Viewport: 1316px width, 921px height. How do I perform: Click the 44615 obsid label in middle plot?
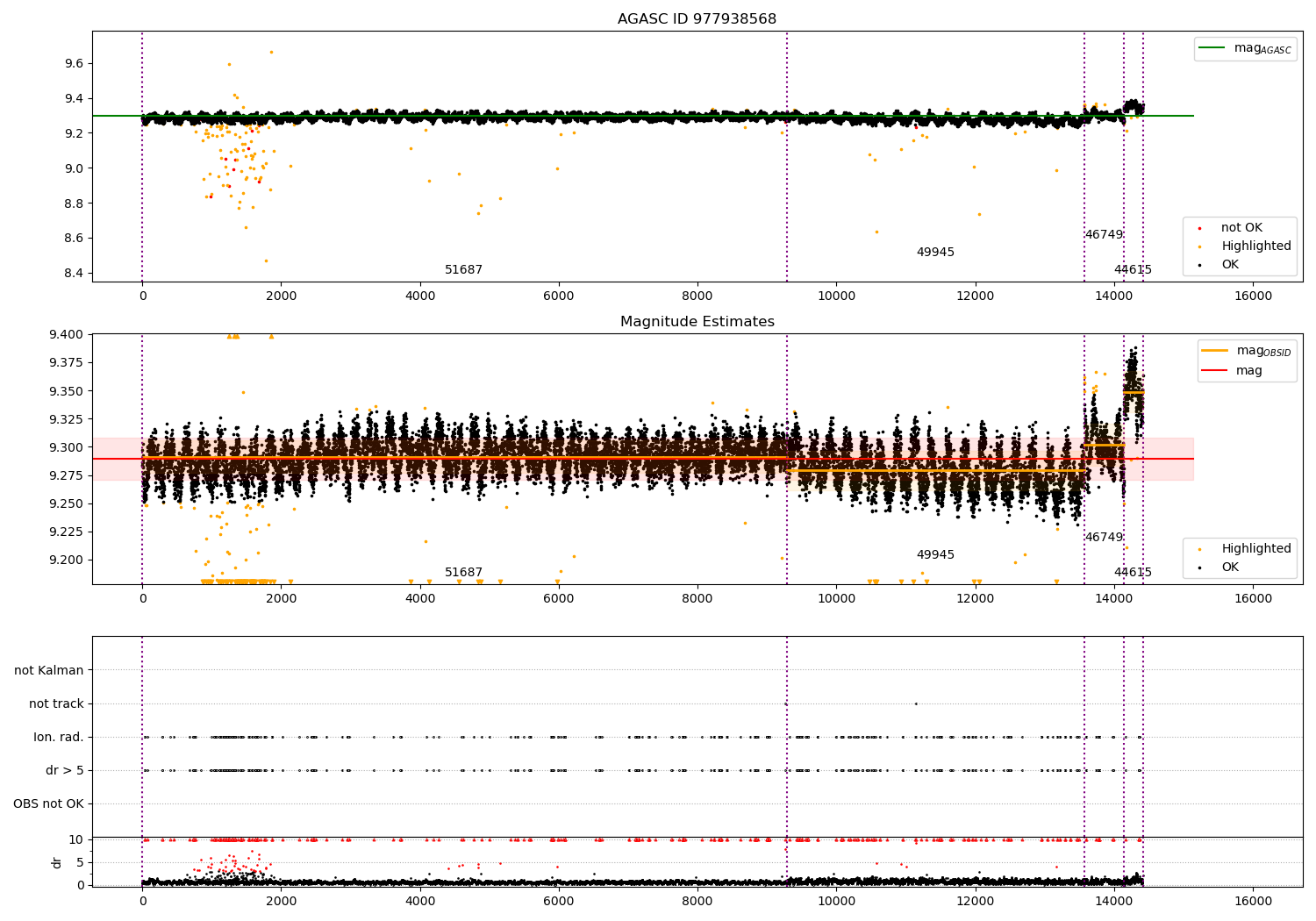1133,573
